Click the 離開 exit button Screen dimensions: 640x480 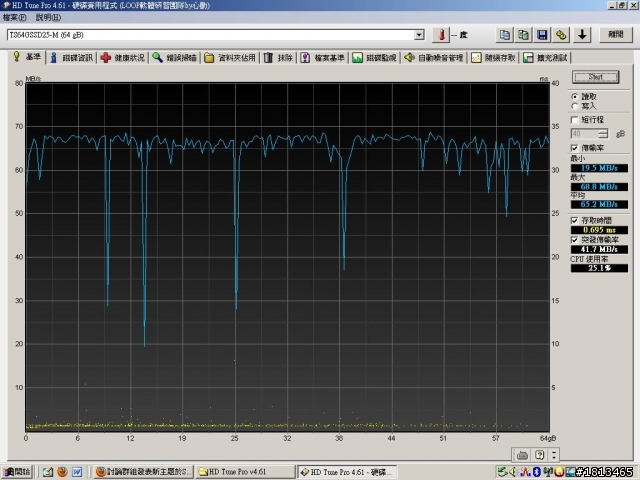616,35
